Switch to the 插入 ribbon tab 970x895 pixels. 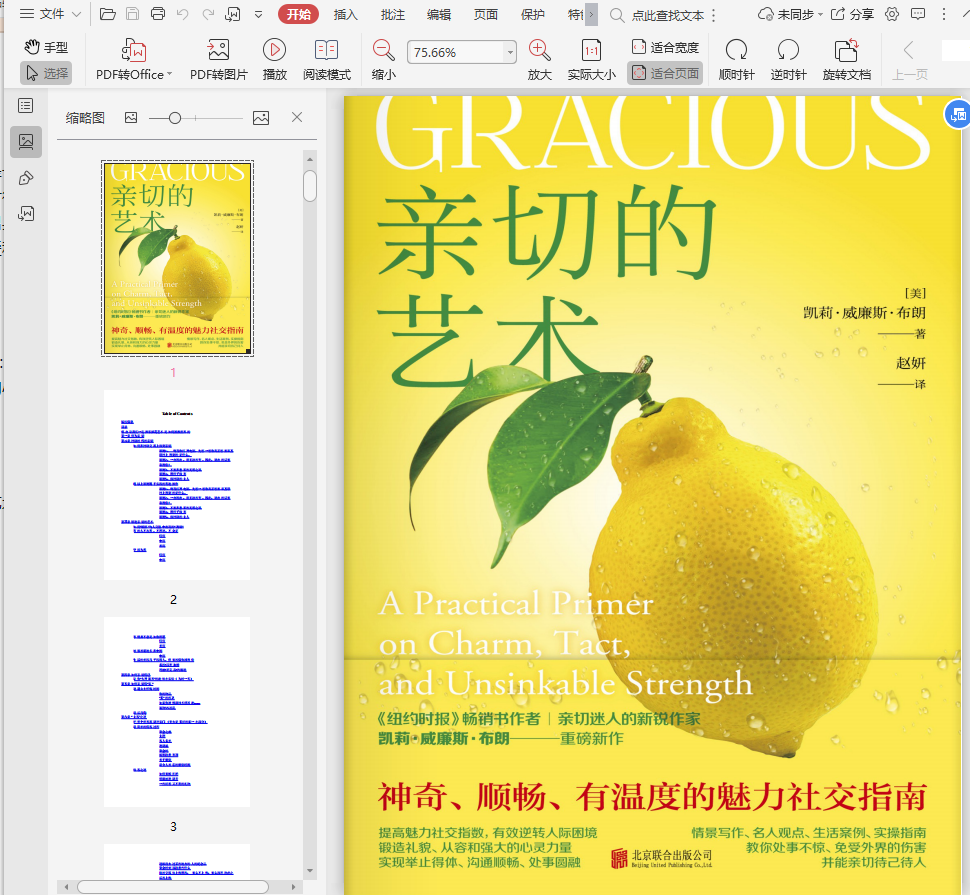pos(345,14)
